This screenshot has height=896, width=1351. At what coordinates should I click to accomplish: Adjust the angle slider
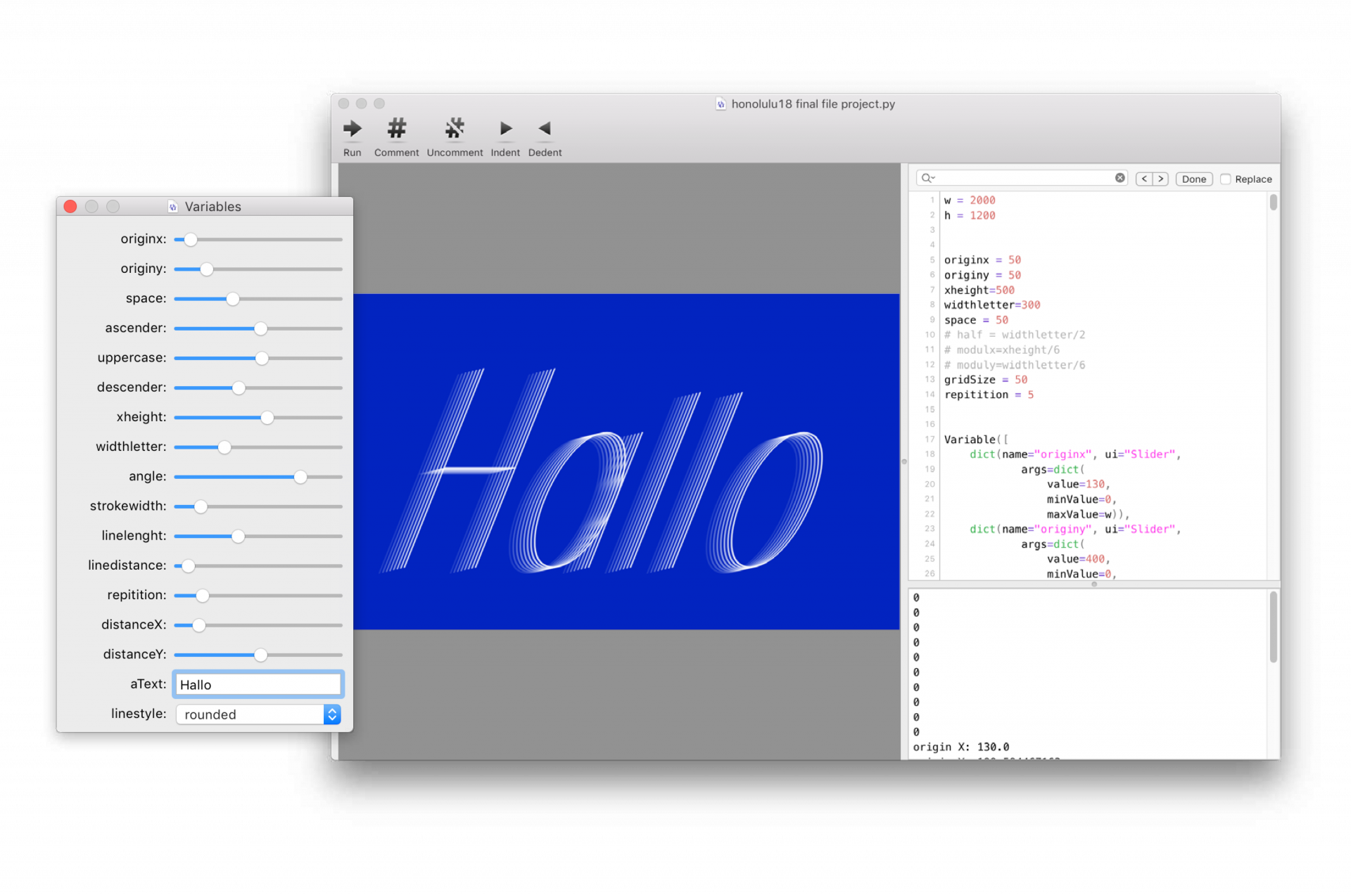click(x=258, y=477)
